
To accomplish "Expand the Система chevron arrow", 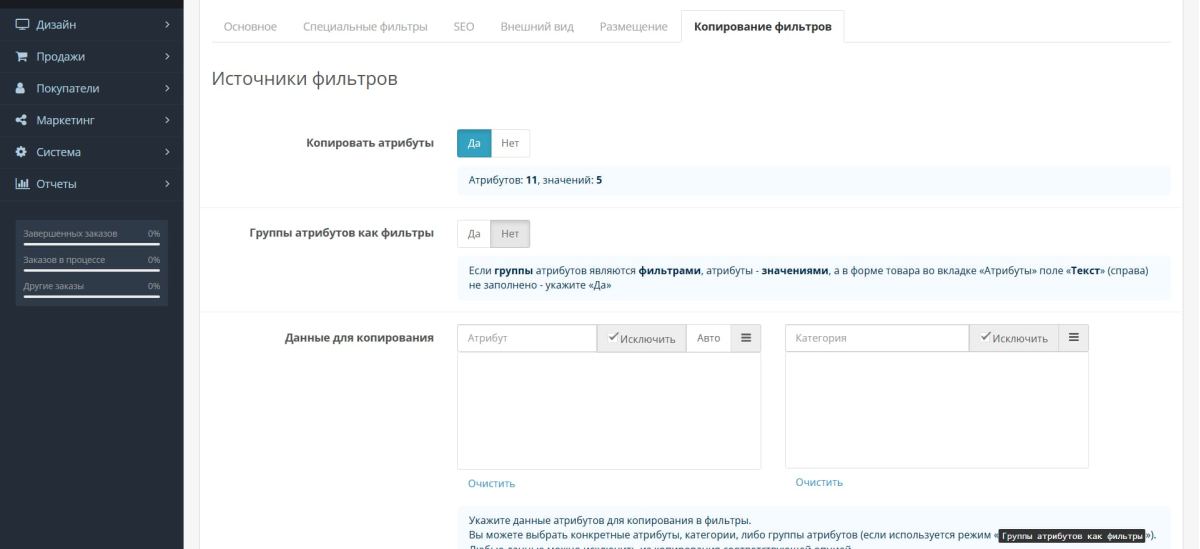I will coord(167,152).
